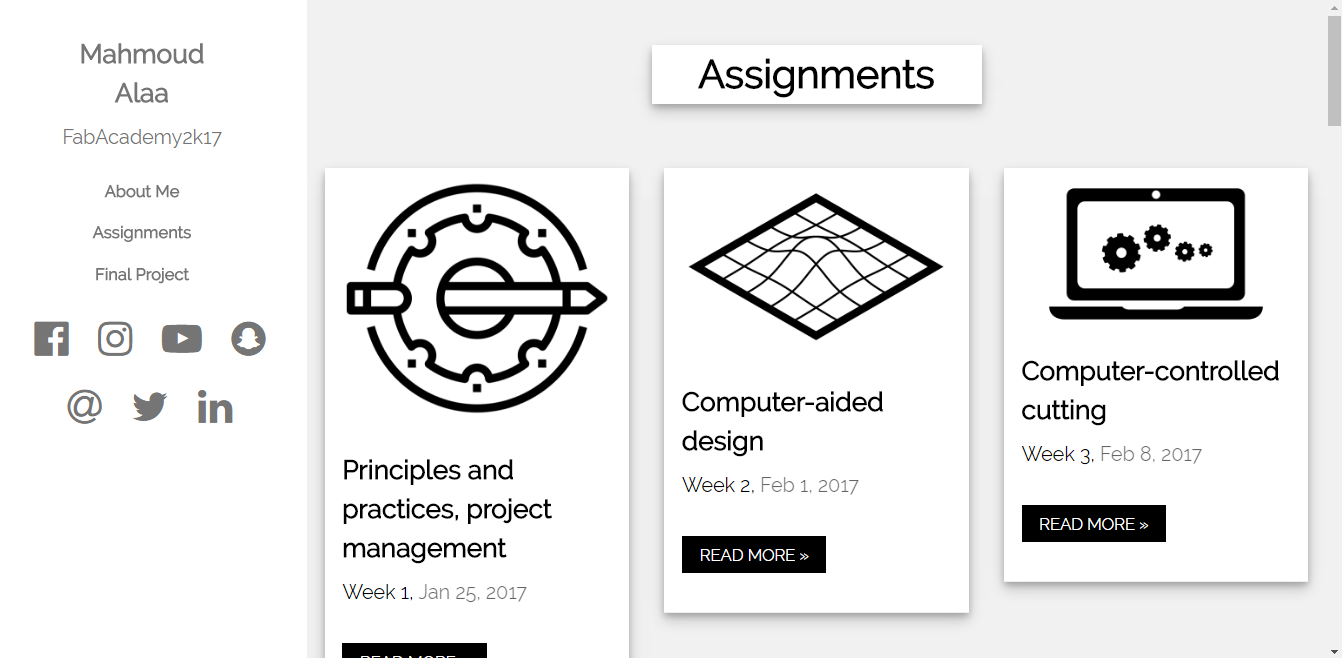Open the LinkedIn icon
Screen dimensions: 1342x658
215,407
